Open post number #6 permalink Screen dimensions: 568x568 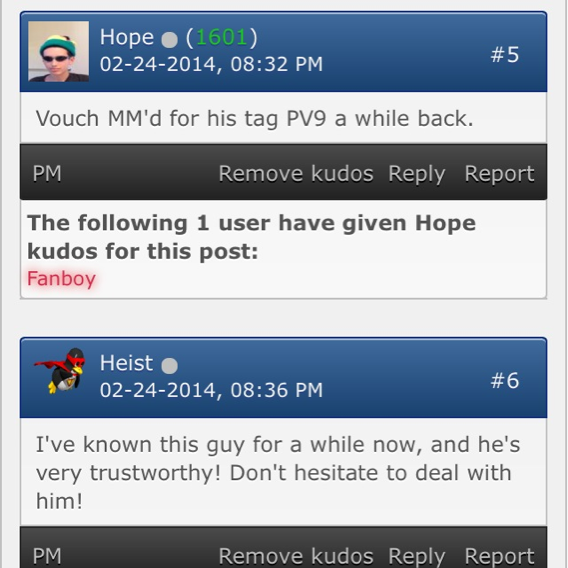505,380
